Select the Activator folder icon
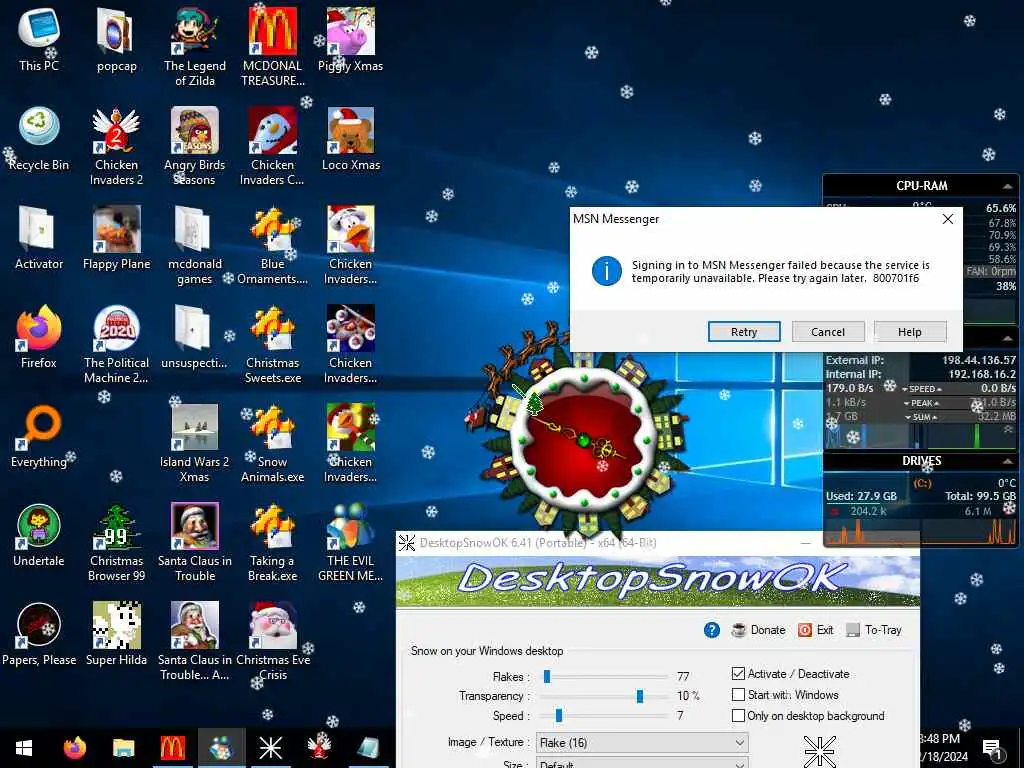 click(39, 238)
